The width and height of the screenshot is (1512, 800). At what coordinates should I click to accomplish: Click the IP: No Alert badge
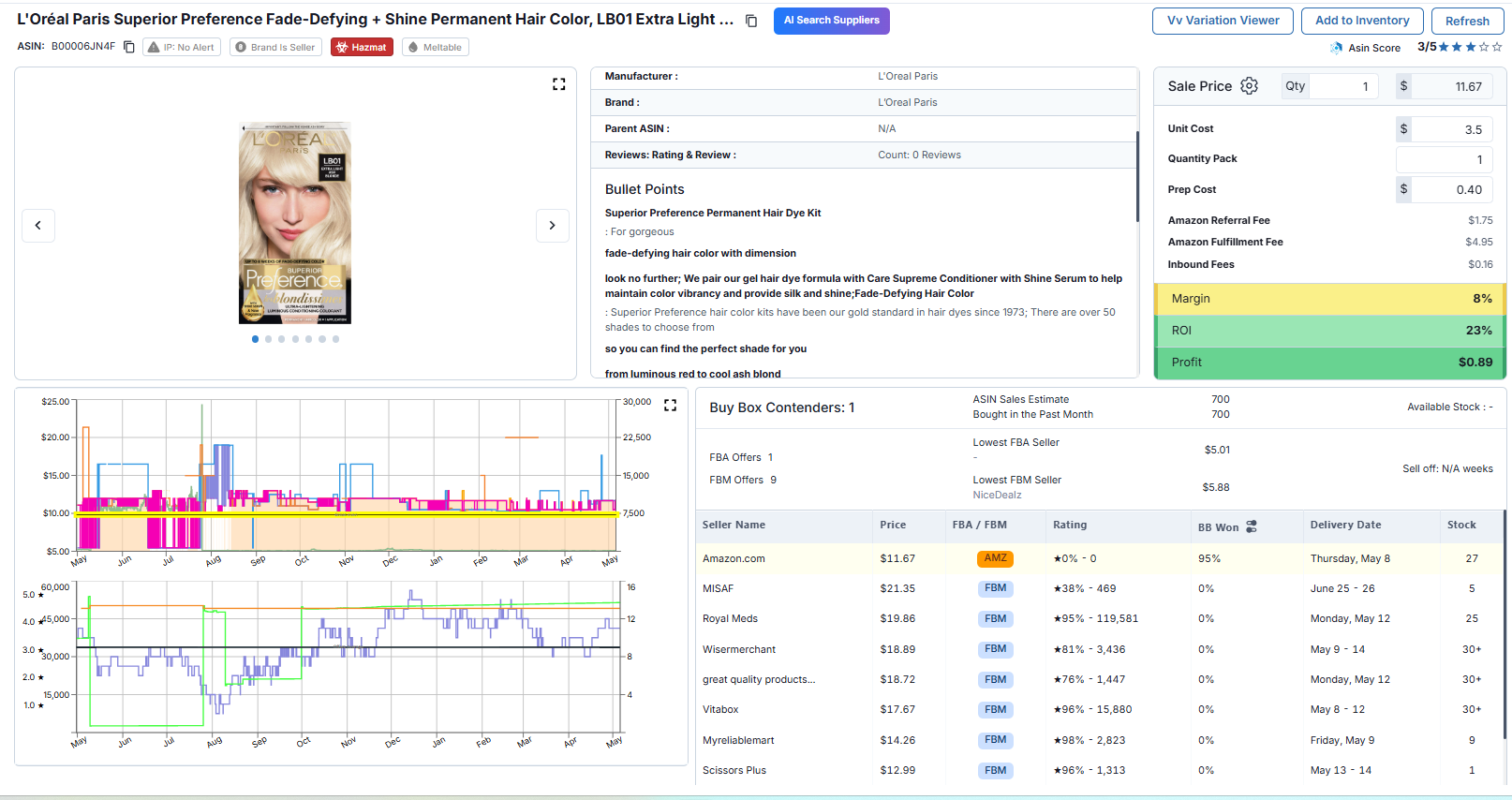pos(182,47)
